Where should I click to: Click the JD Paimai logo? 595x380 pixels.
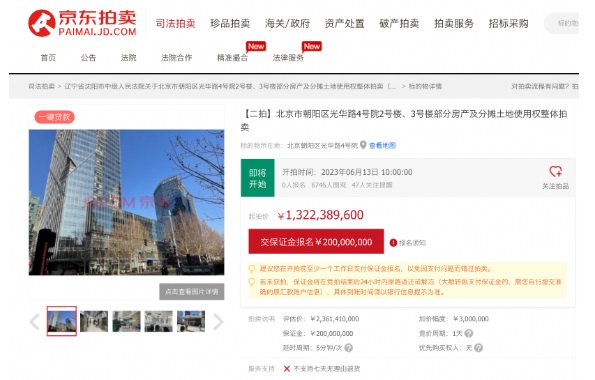[x=82, y=23]
